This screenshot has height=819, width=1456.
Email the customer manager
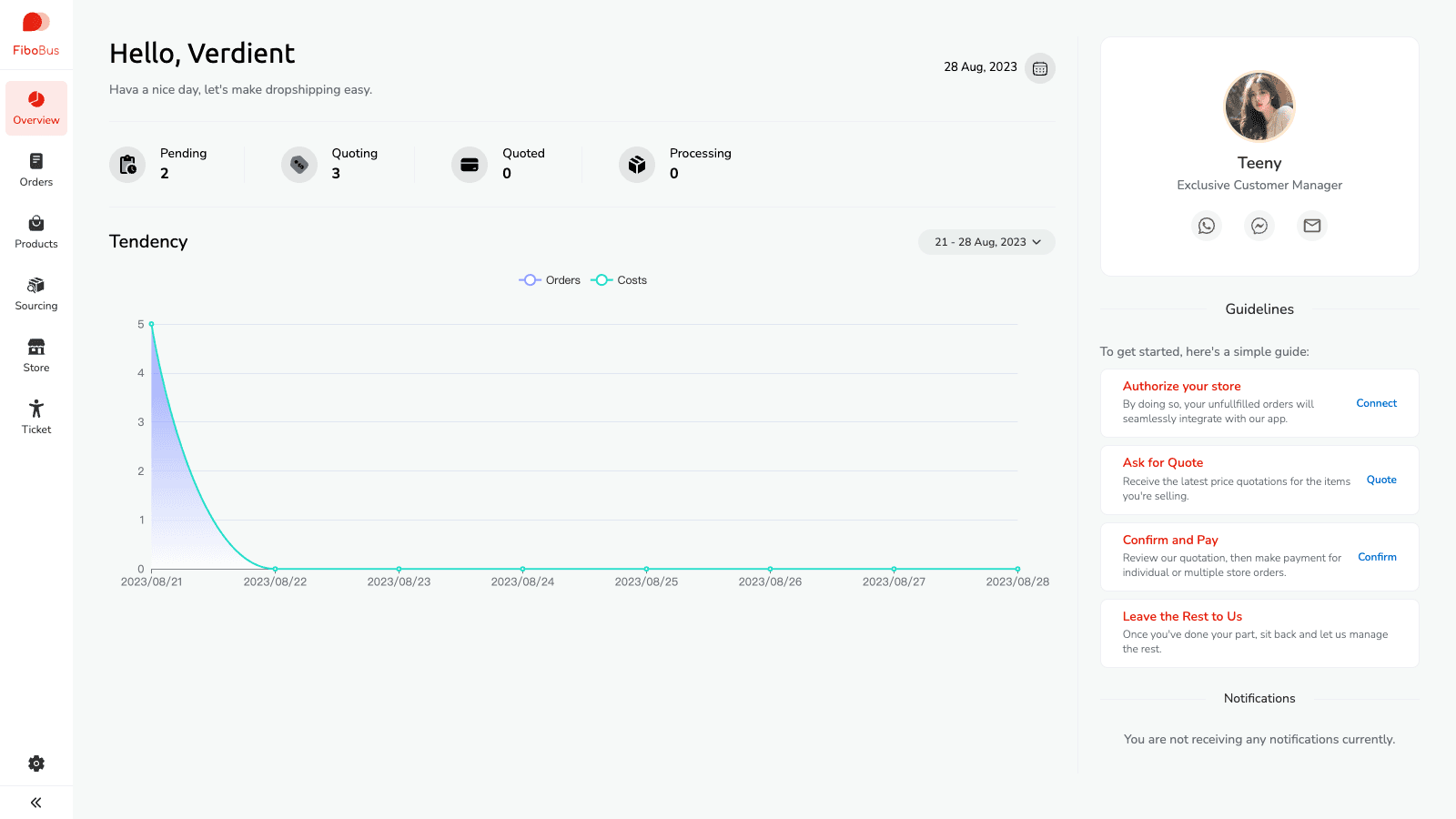[1311, 226]
